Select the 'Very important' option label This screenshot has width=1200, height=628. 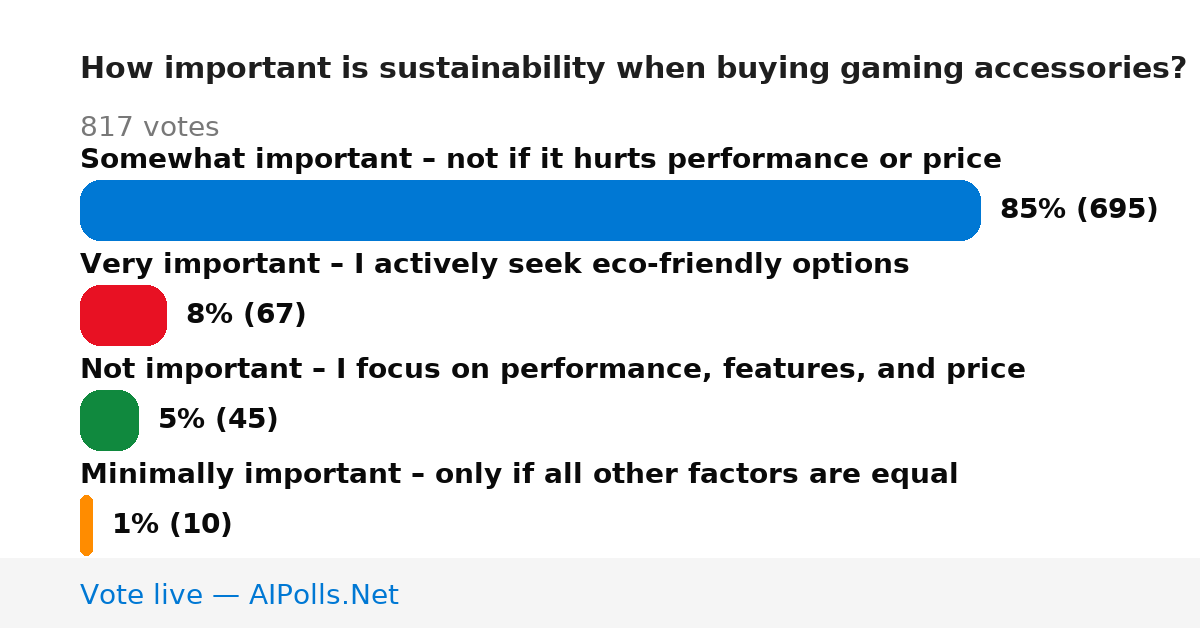click(494, 265)
